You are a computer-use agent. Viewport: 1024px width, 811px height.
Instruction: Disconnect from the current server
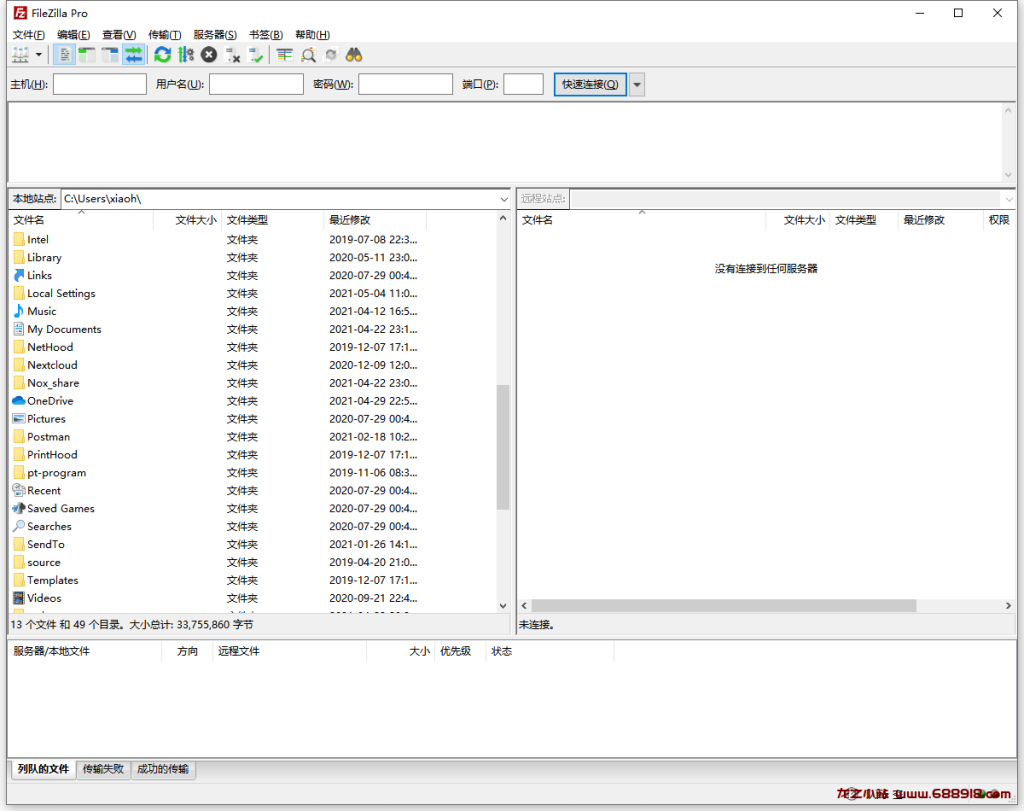232,56
